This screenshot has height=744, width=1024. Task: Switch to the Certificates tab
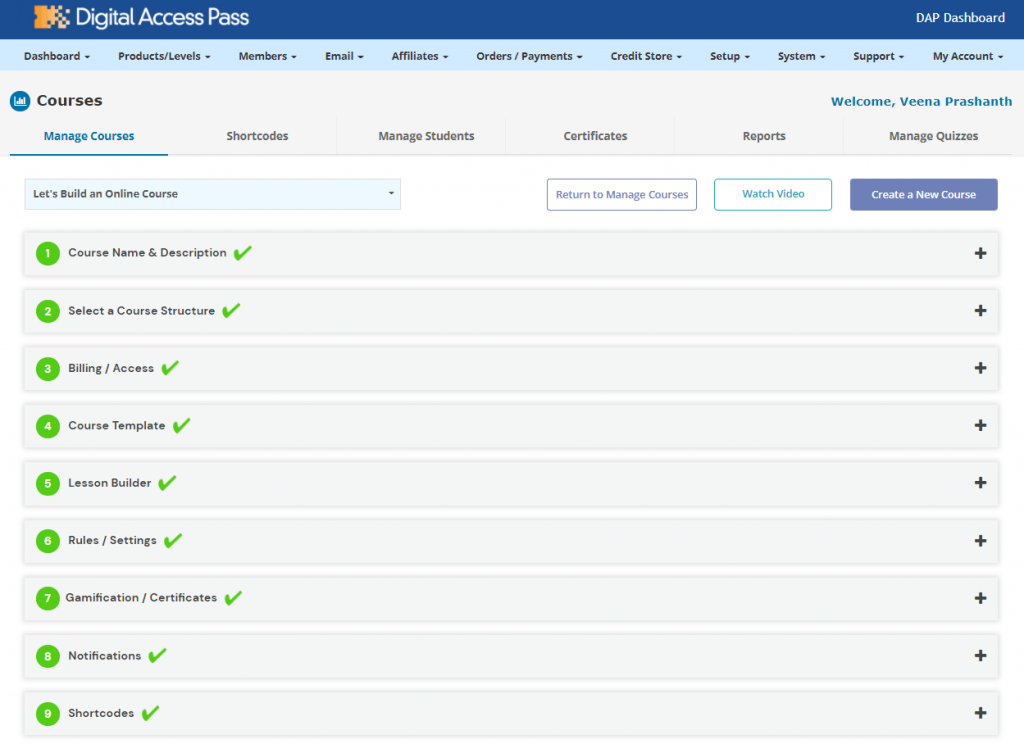pyautogui.click(x=595, y=135)
